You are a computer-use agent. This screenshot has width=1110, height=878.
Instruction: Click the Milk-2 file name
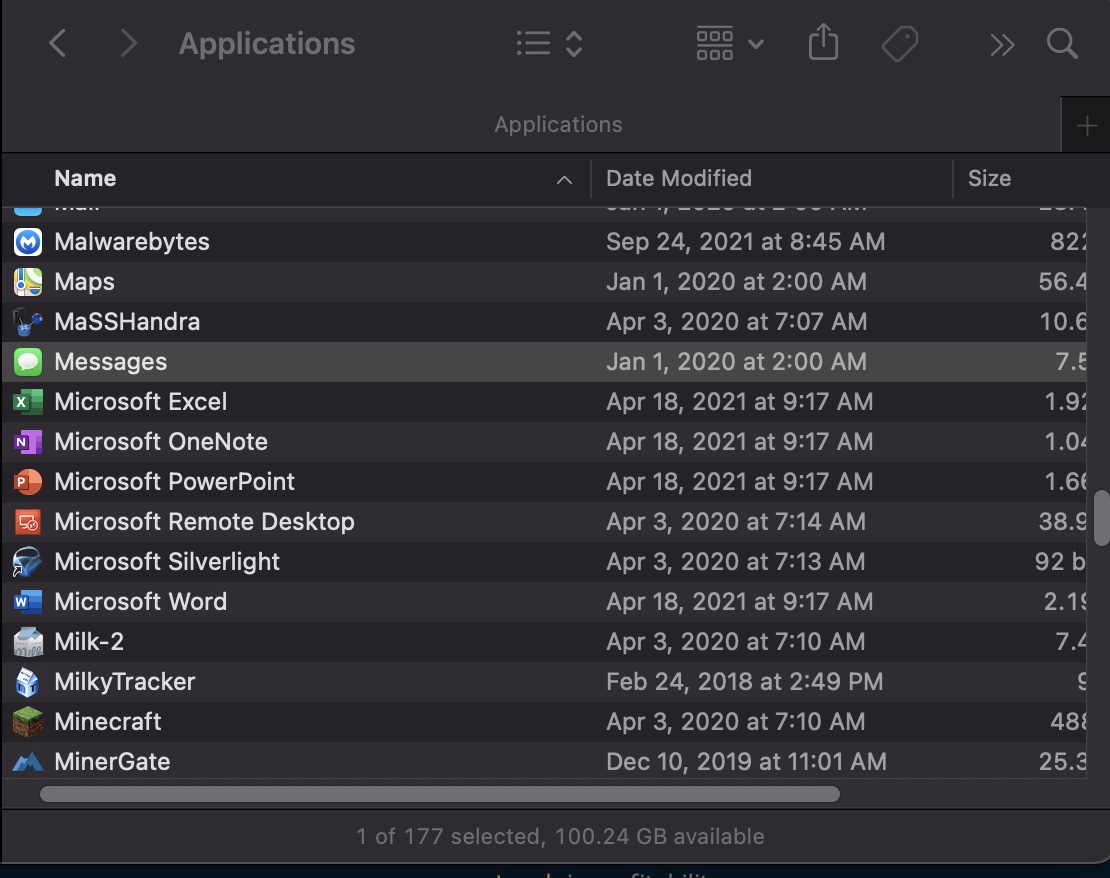pyautogui.click(x=89, y=642)
